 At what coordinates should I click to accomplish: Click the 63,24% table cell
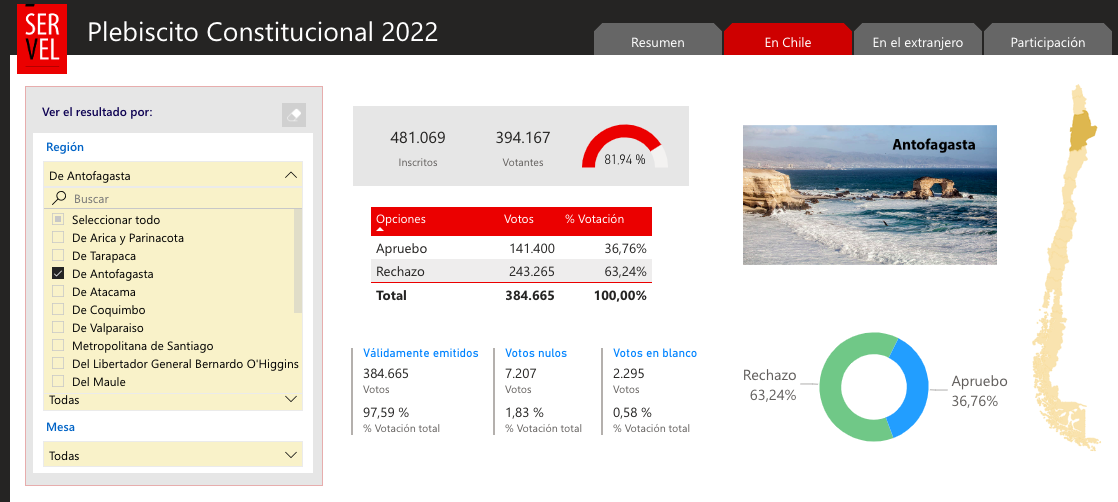click(625, 271)
